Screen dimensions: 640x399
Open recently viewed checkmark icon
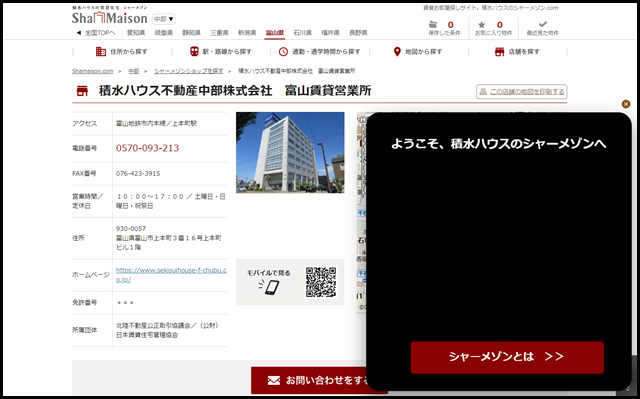click(542, 24)
